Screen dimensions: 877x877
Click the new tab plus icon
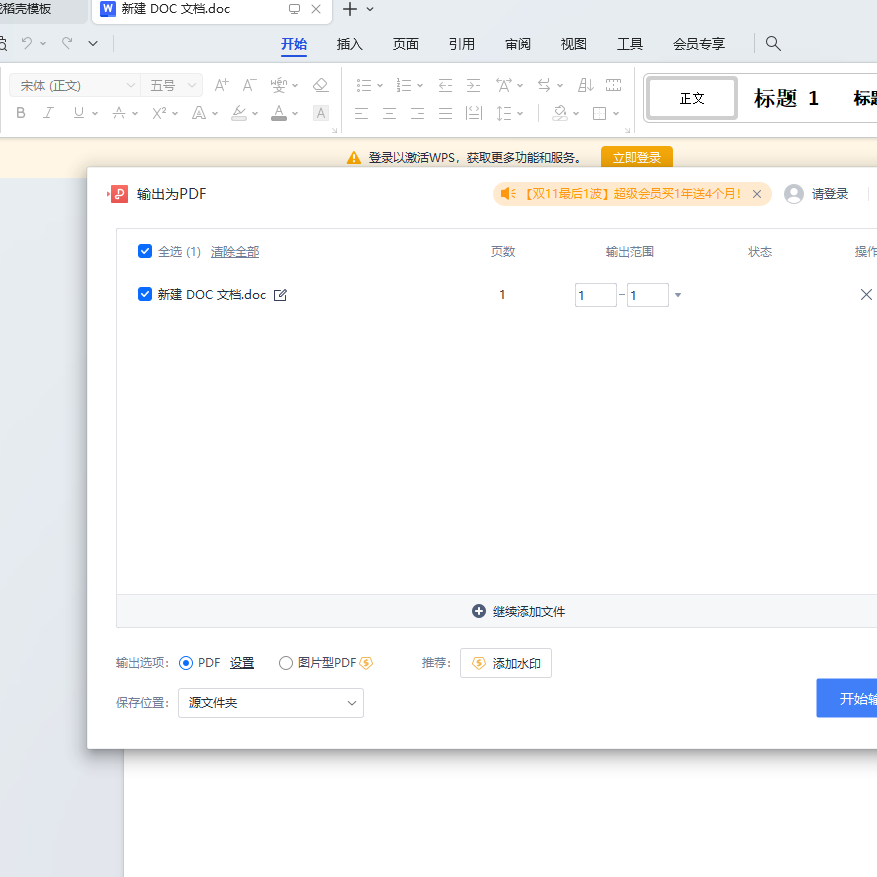tap(349, 9)
